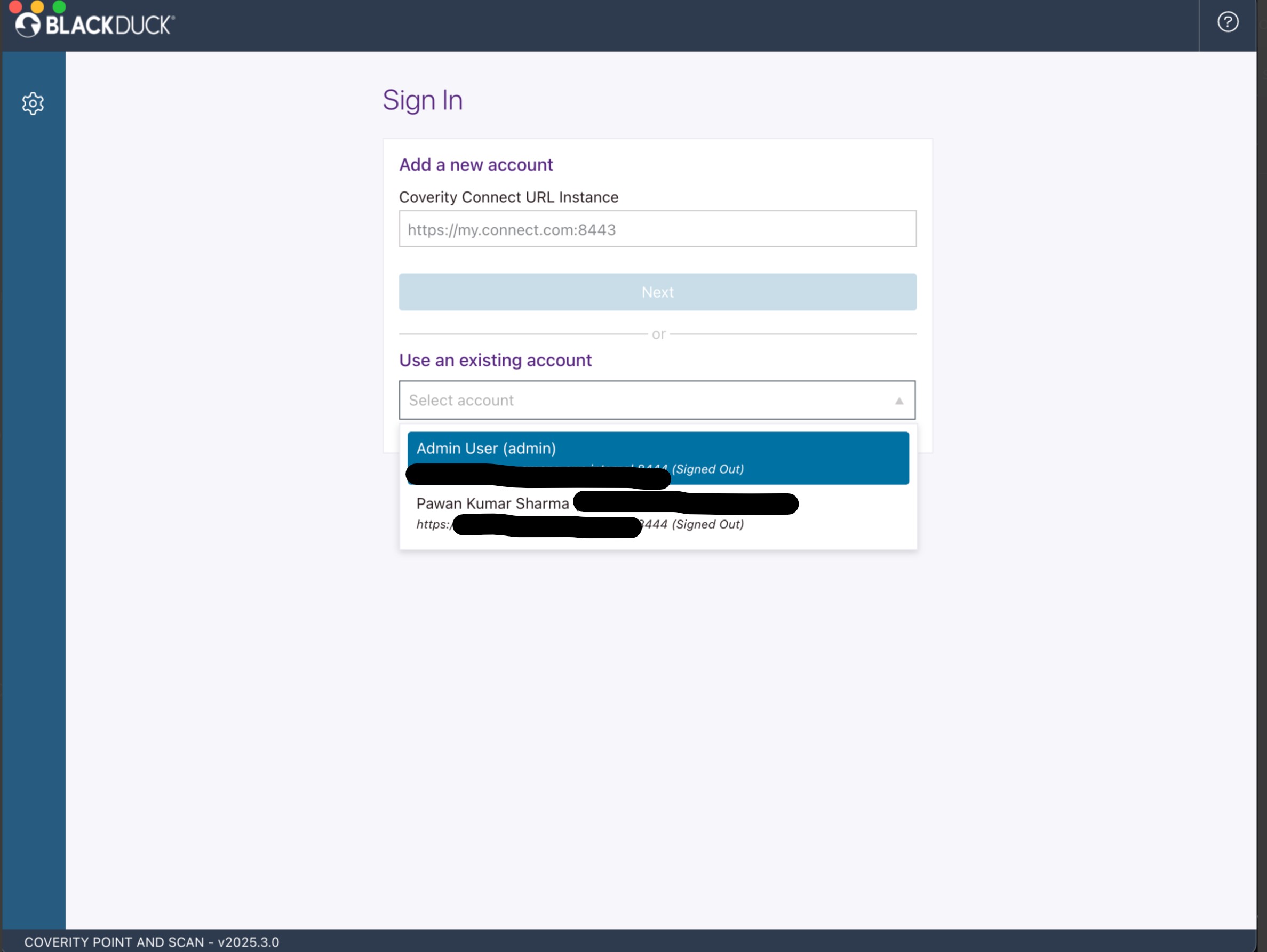Maximize the window with green button
Screen dimensions: 1267x952
[59, 6]
